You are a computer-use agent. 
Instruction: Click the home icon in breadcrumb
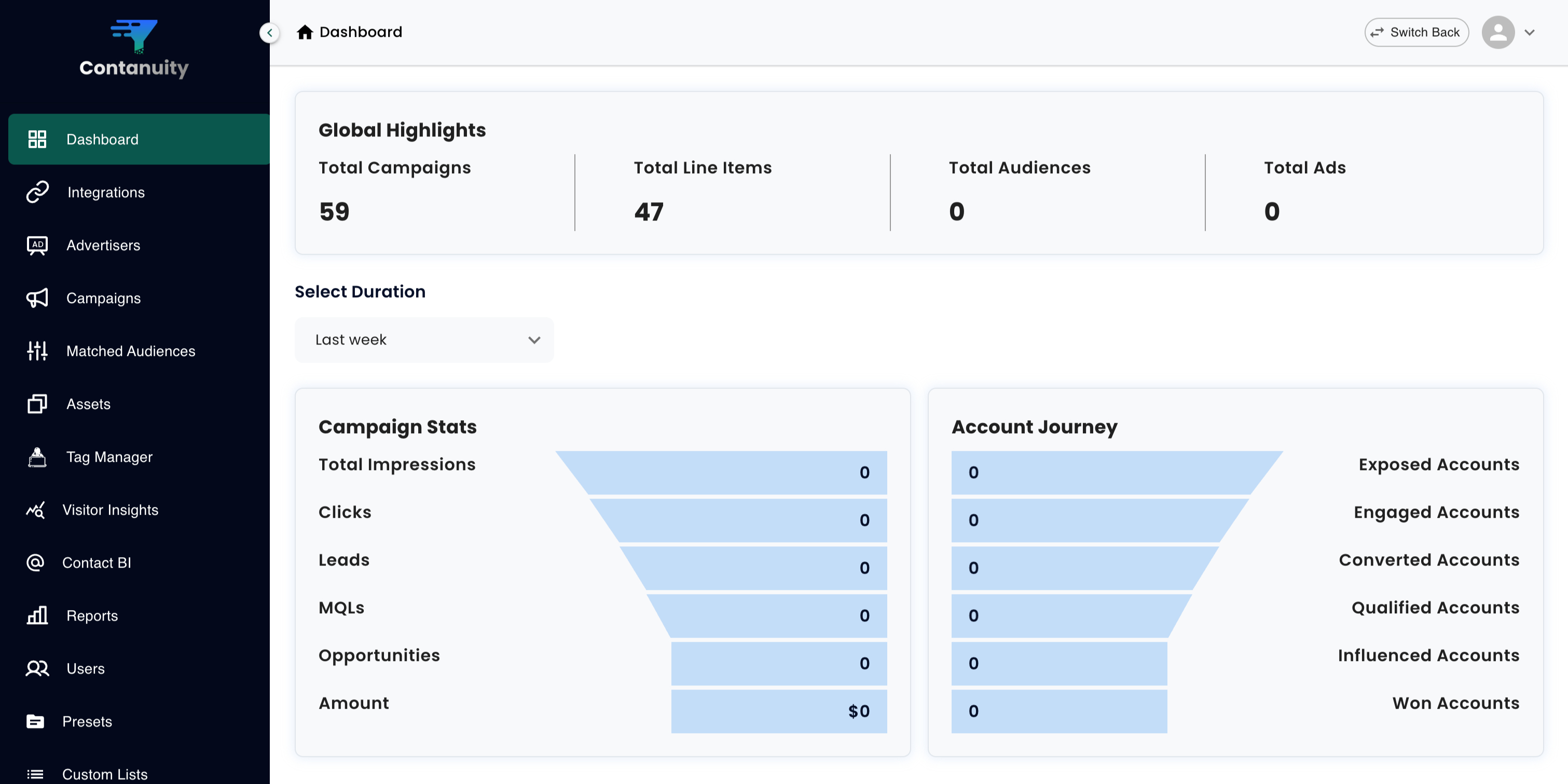305,32
